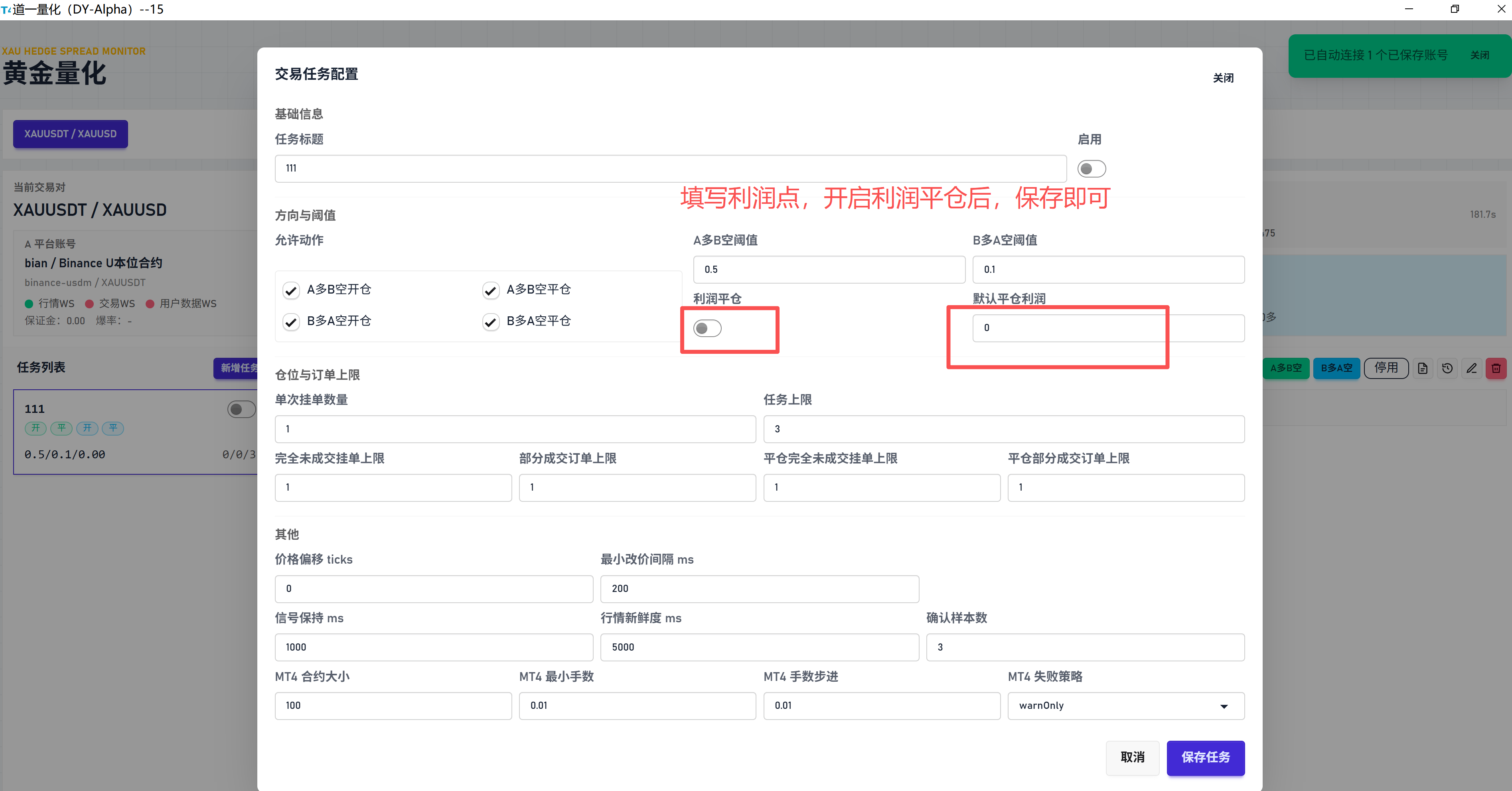Image resolution: width=1512 pixels, height=791 pixels.
Task: Select the XAUUSDT / XAUUSD pair tab
Action: (71, 134)
